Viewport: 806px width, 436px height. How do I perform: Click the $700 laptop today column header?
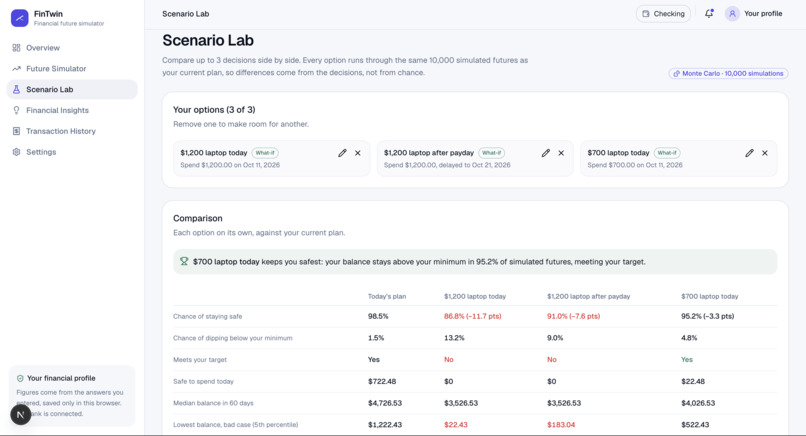pos(709,296)
